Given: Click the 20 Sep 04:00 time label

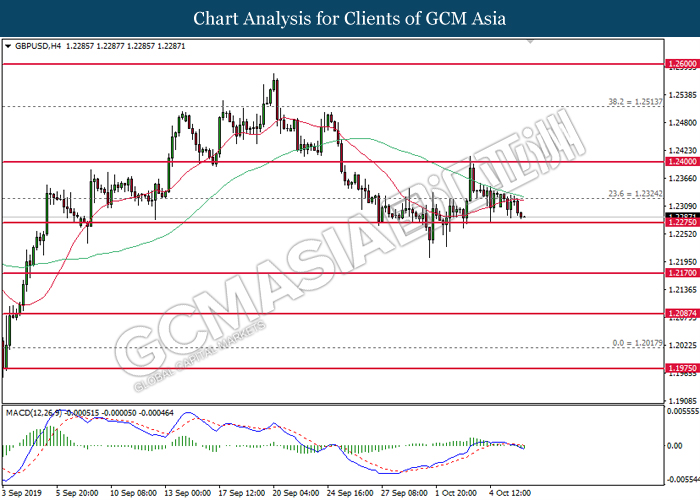Looking at the screenshot, I should [x=296, y=493].
